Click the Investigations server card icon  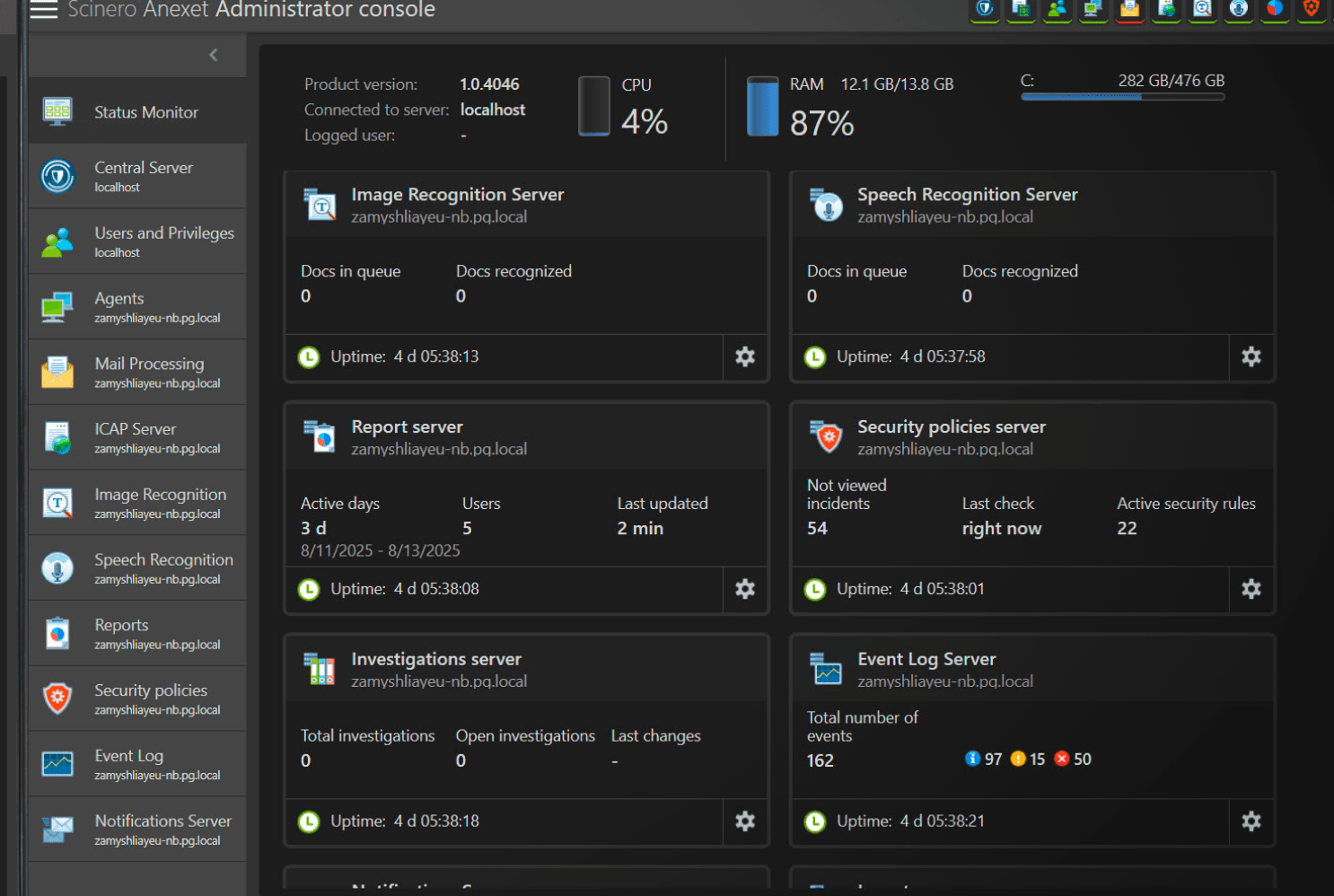coord(320,669)
